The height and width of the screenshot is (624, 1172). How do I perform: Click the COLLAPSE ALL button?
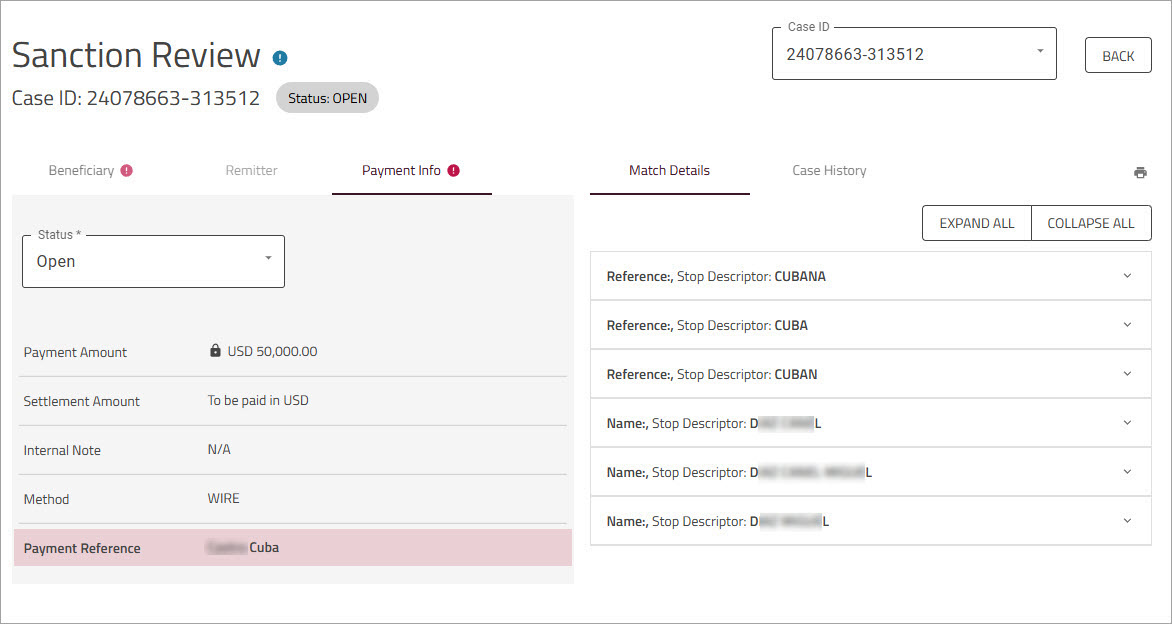coord(1091,223)
